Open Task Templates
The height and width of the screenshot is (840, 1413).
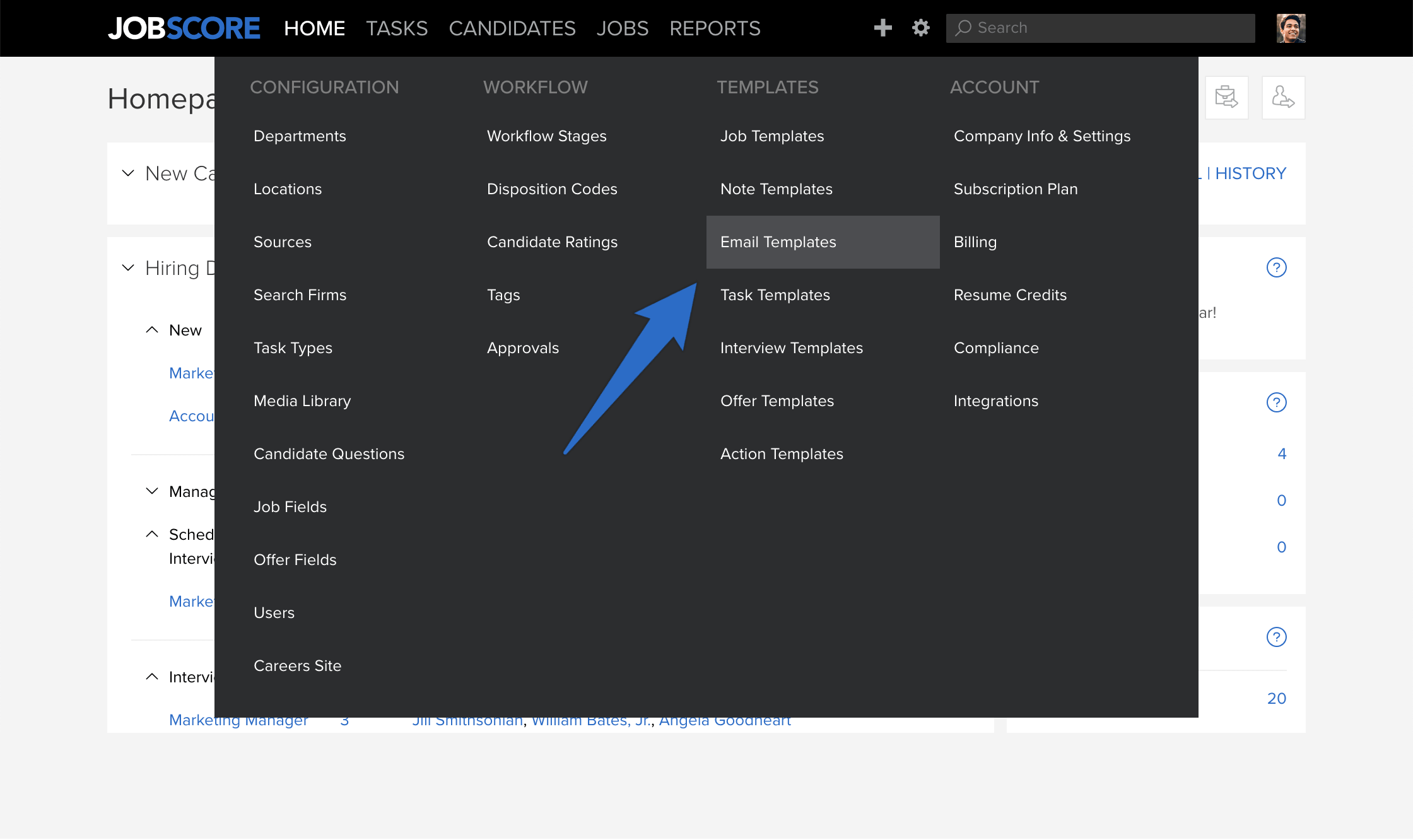tap(775, 295)
